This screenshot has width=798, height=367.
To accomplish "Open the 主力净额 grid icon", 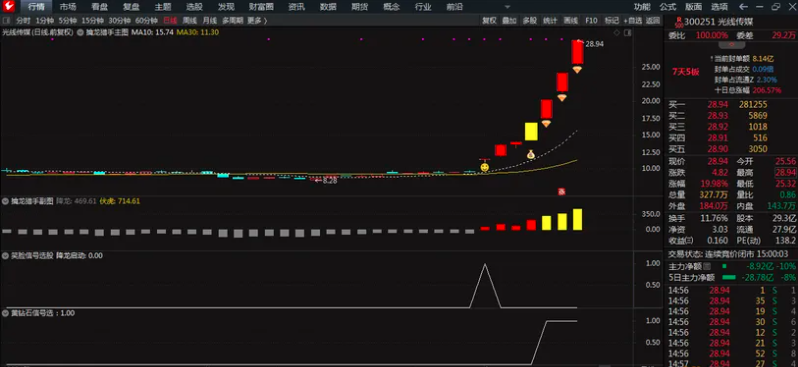I will point(707,266).
